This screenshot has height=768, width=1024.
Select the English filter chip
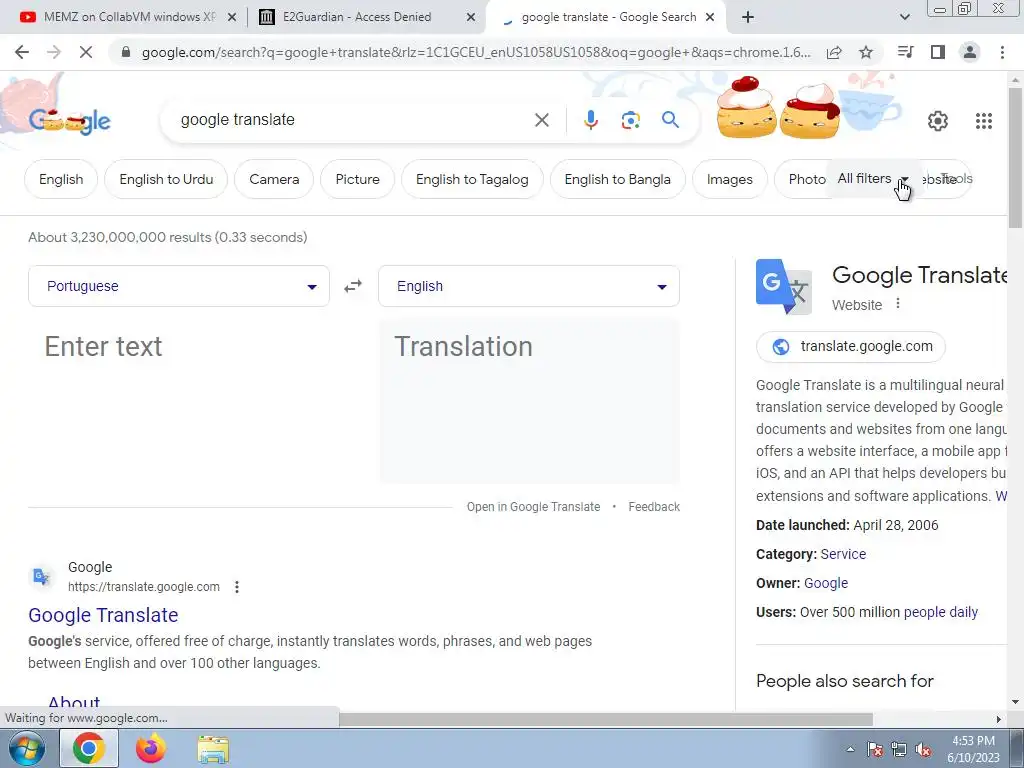[x=61, y=179]
